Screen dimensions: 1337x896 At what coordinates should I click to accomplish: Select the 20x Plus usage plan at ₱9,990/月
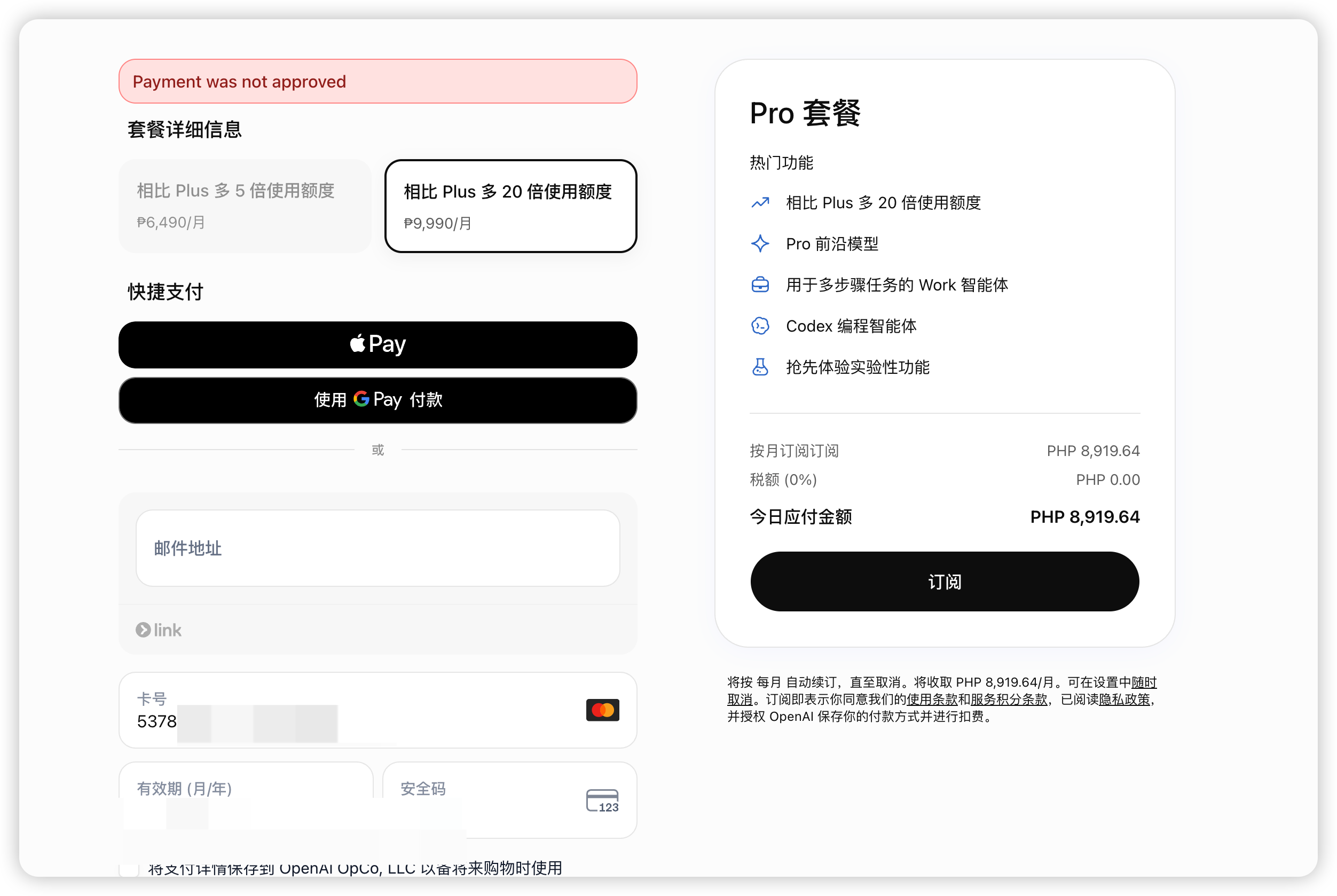tap(510, 206)
